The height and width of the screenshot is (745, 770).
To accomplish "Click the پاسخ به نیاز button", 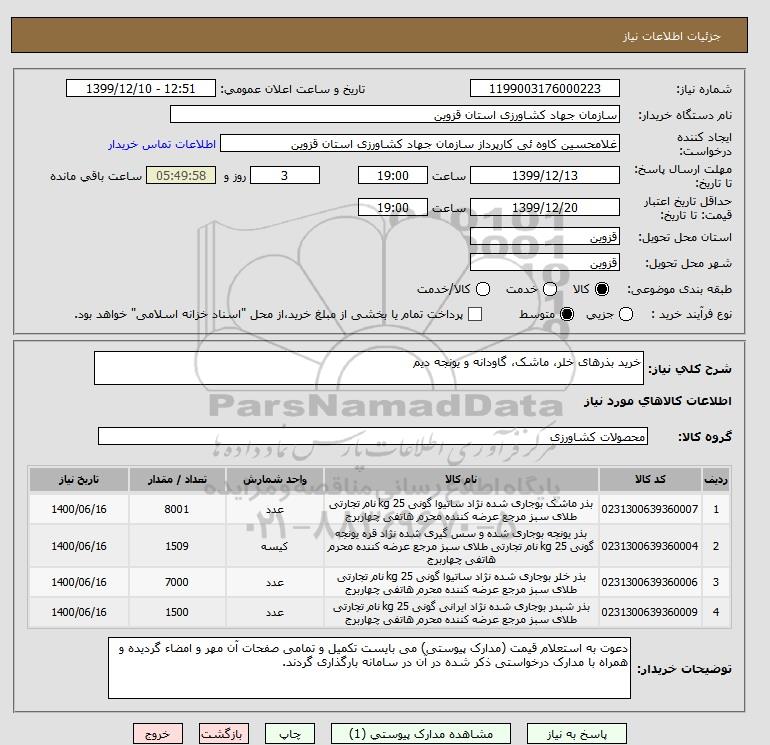I will tap(577, 734).
